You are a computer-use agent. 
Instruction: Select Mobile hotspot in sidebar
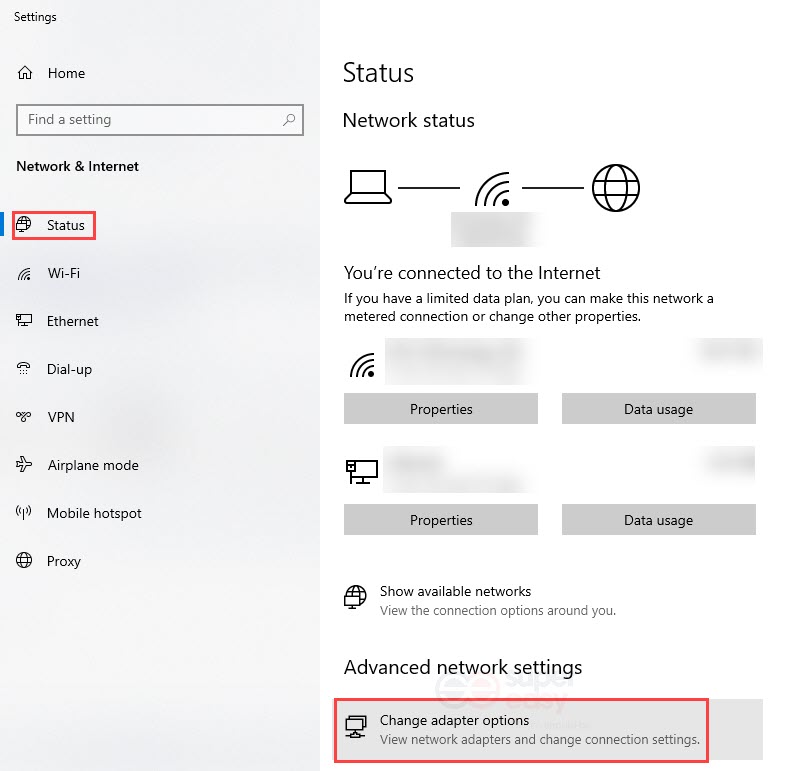94,513
